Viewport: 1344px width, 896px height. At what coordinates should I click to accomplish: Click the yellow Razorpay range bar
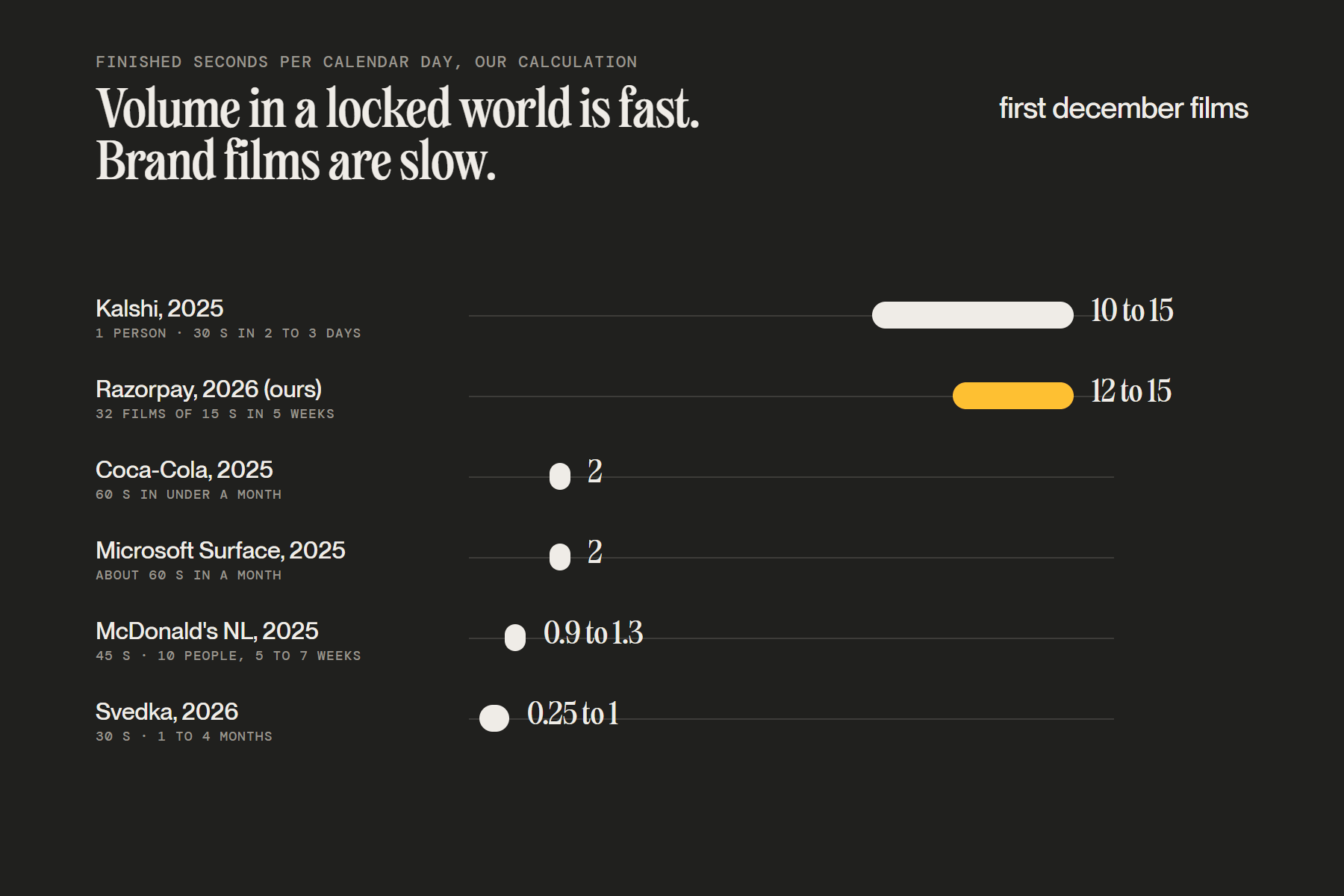click(x=1012, y=396)
